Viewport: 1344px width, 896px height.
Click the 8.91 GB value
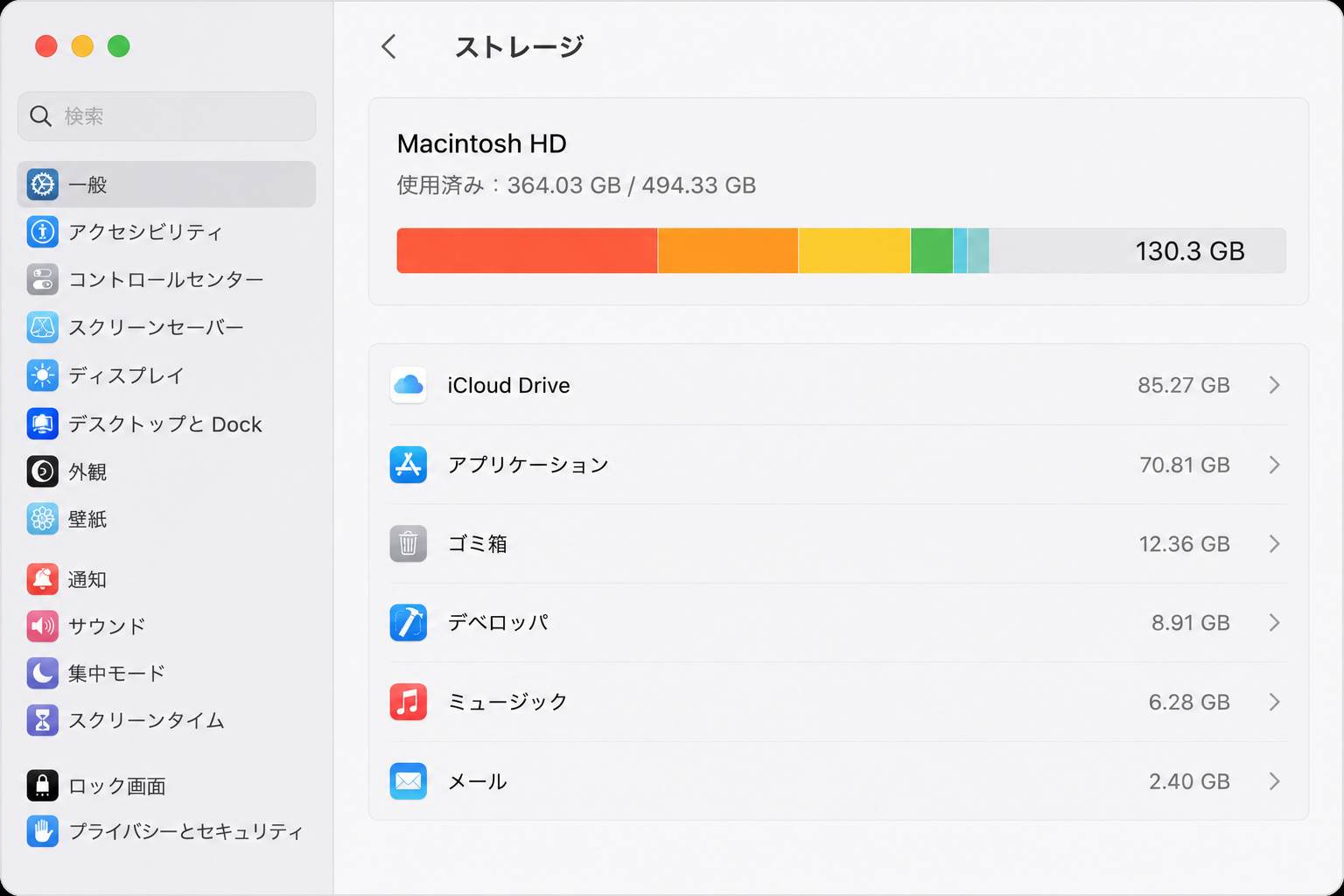1191,623
